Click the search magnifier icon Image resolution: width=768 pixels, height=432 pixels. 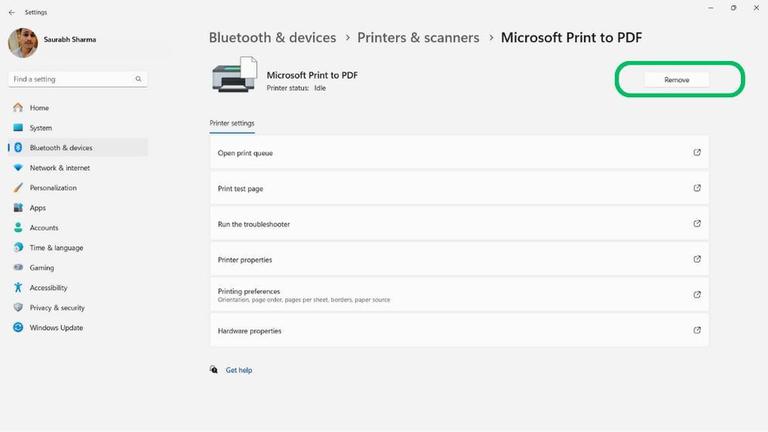[138, 78]
